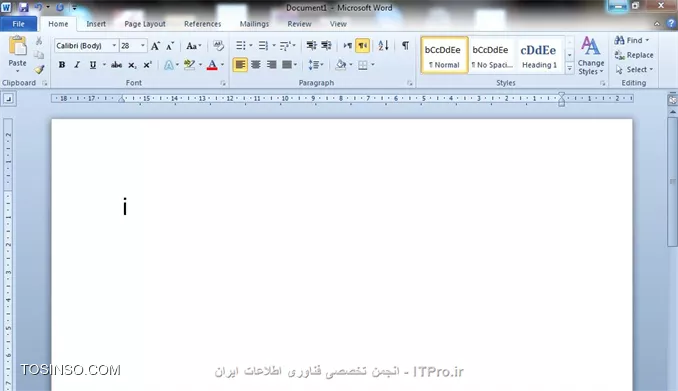The width and height of the screenshot is (678, 391).
Task: Open the File tab
Action: coord(18,24)
